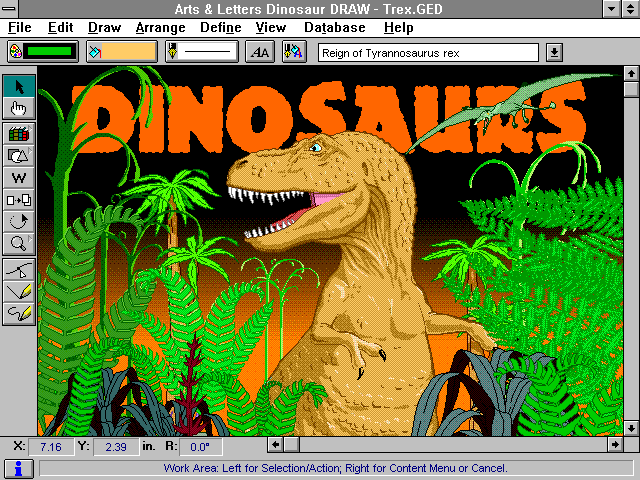Click the vertical scrollbar down arrow
Screen dimensions: 640x480
click(631, 428)
